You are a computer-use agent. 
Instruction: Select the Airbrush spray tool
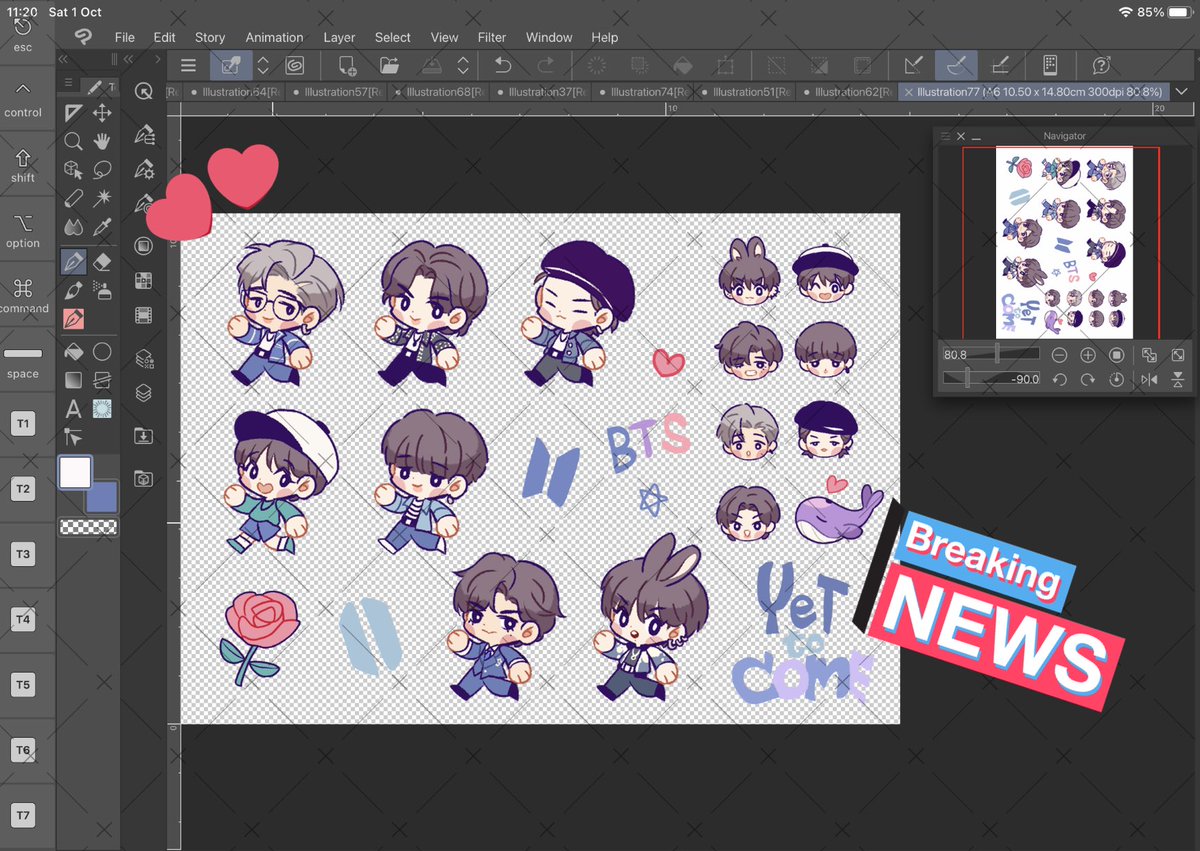[x=102, y=290]
